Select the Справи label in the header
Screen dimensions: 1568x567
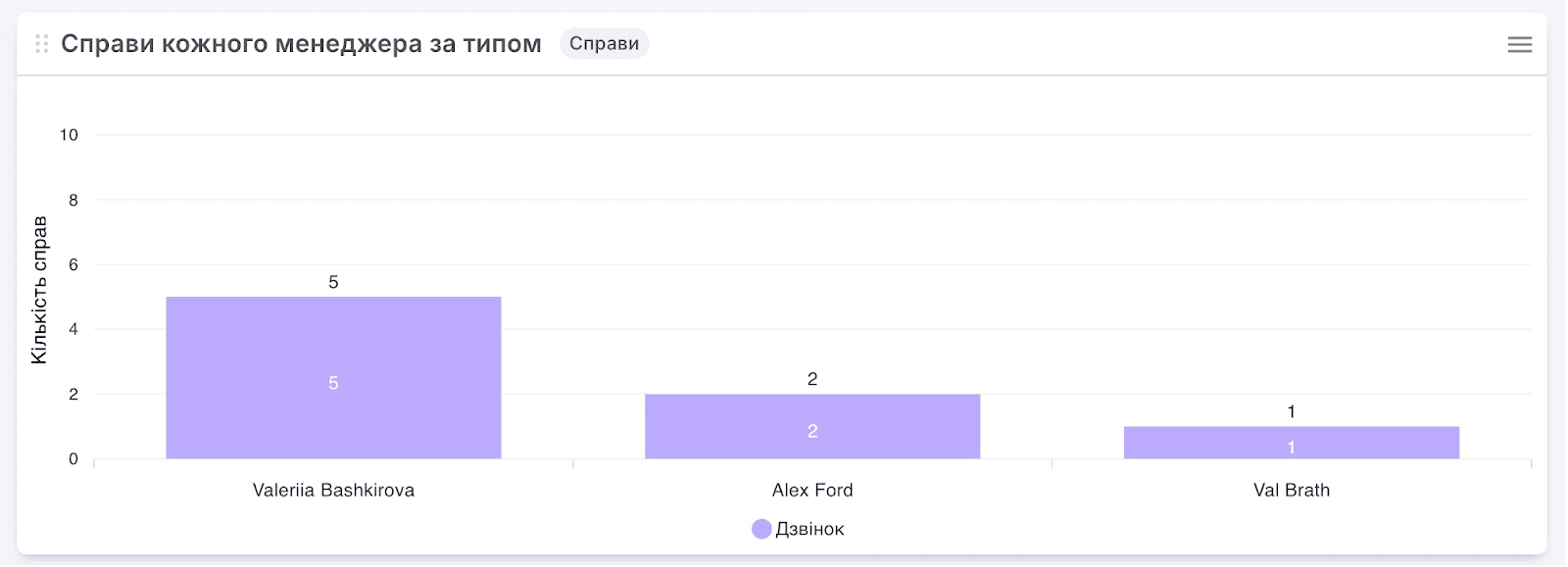605,43
